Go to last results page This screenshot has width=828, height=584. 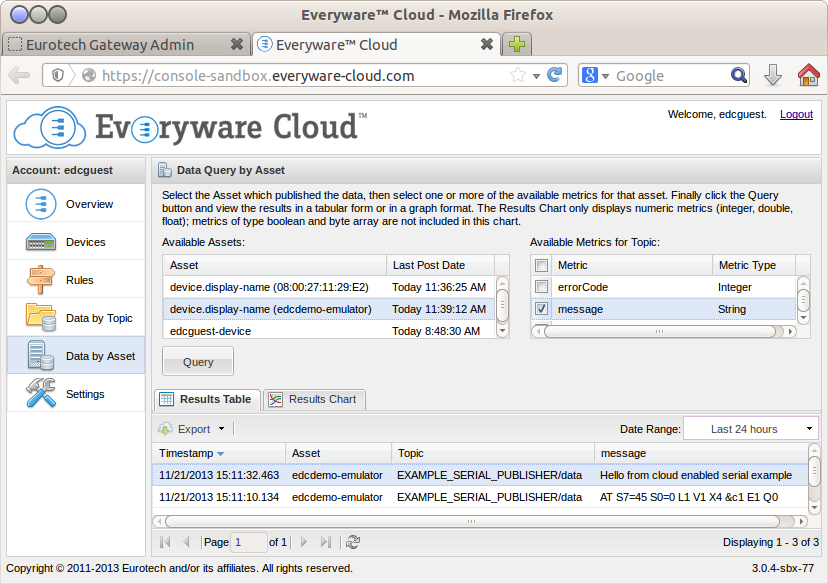click(326, 542)
